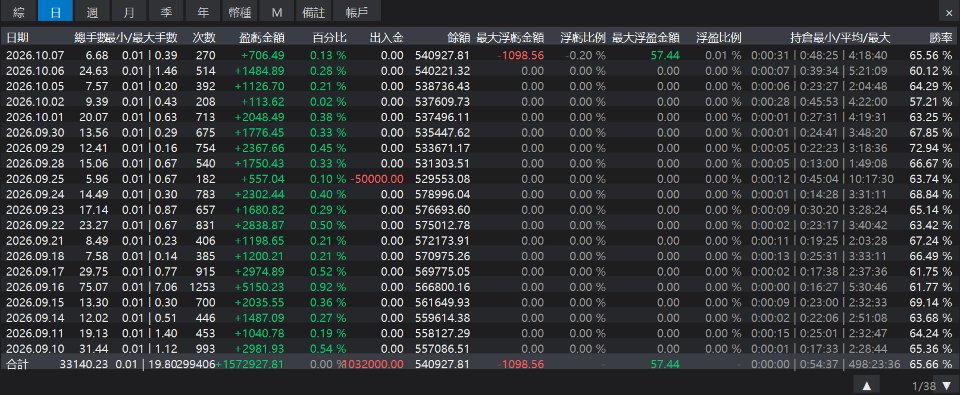This screenshot has height=395, width=960.
Task: Sort by the 勝率 column header
Action: (940, 38)
